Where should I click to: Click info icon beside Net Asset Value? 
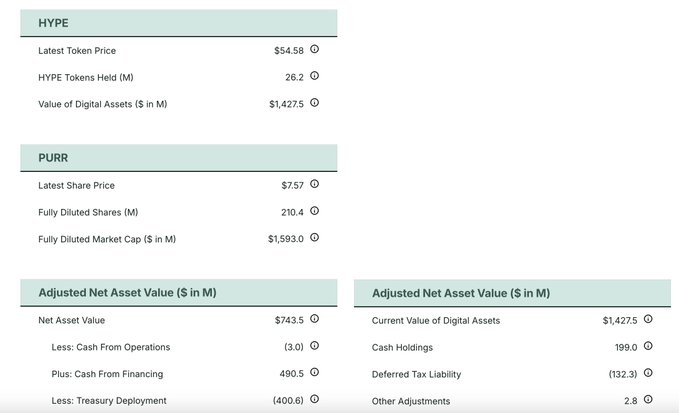[x=314, y=319]
